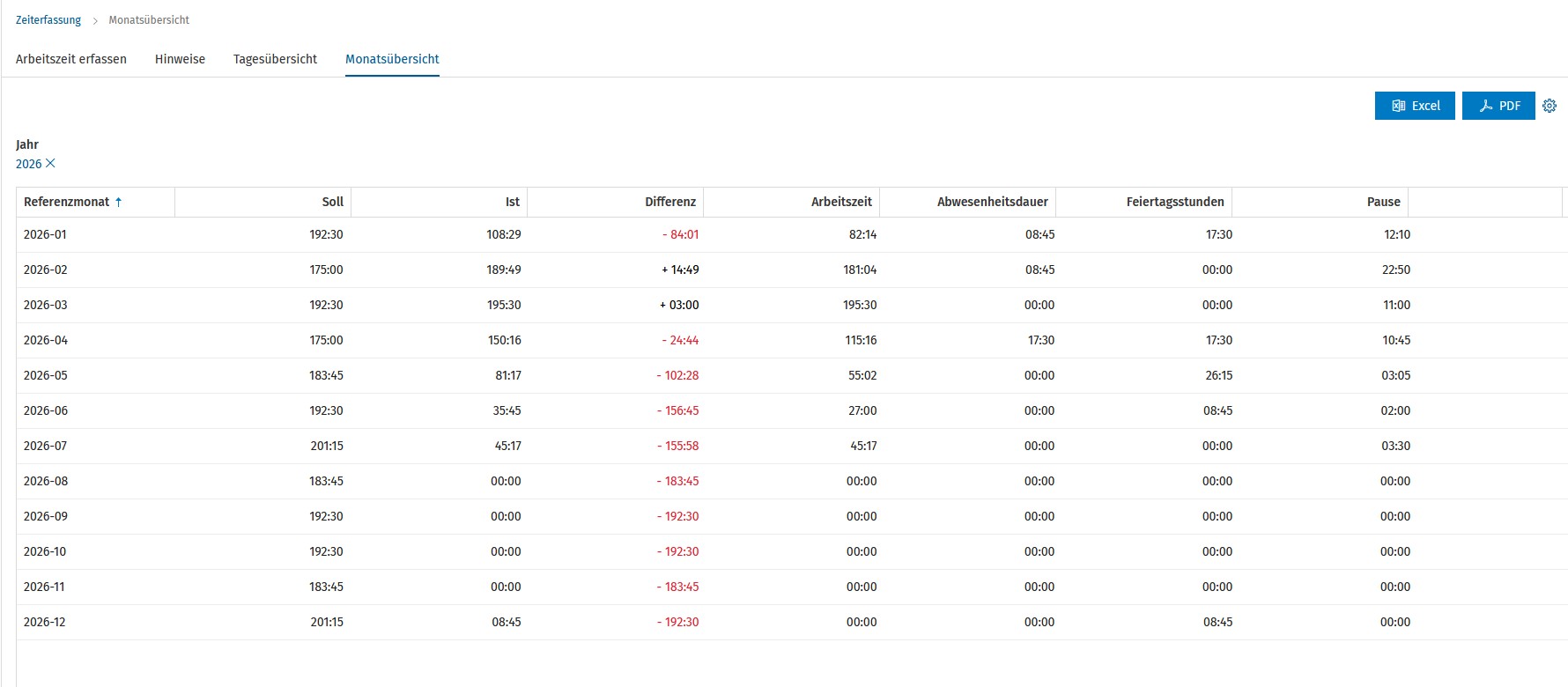The height and width of the screenshot is (687, 1568).
Task: Select the Monatsübersicht tab
Action: tap(392, 59)
